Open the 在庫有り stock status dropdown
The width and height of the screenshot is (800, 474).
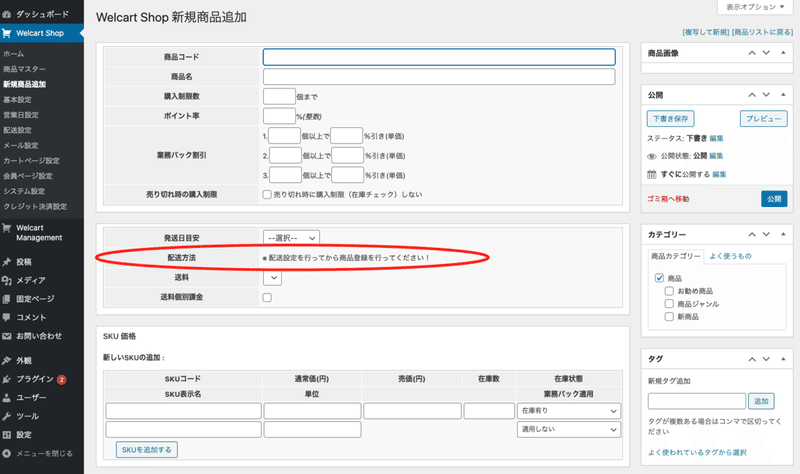coord(569,411)
